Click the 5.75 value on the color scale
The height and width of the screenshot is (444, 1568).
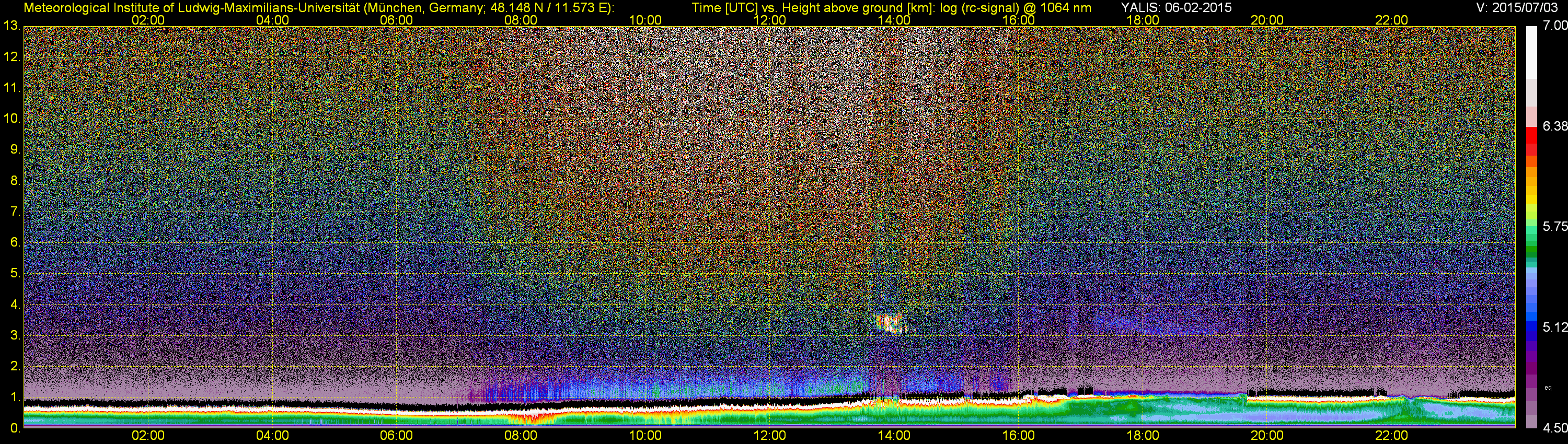[x=1555, y=226]
